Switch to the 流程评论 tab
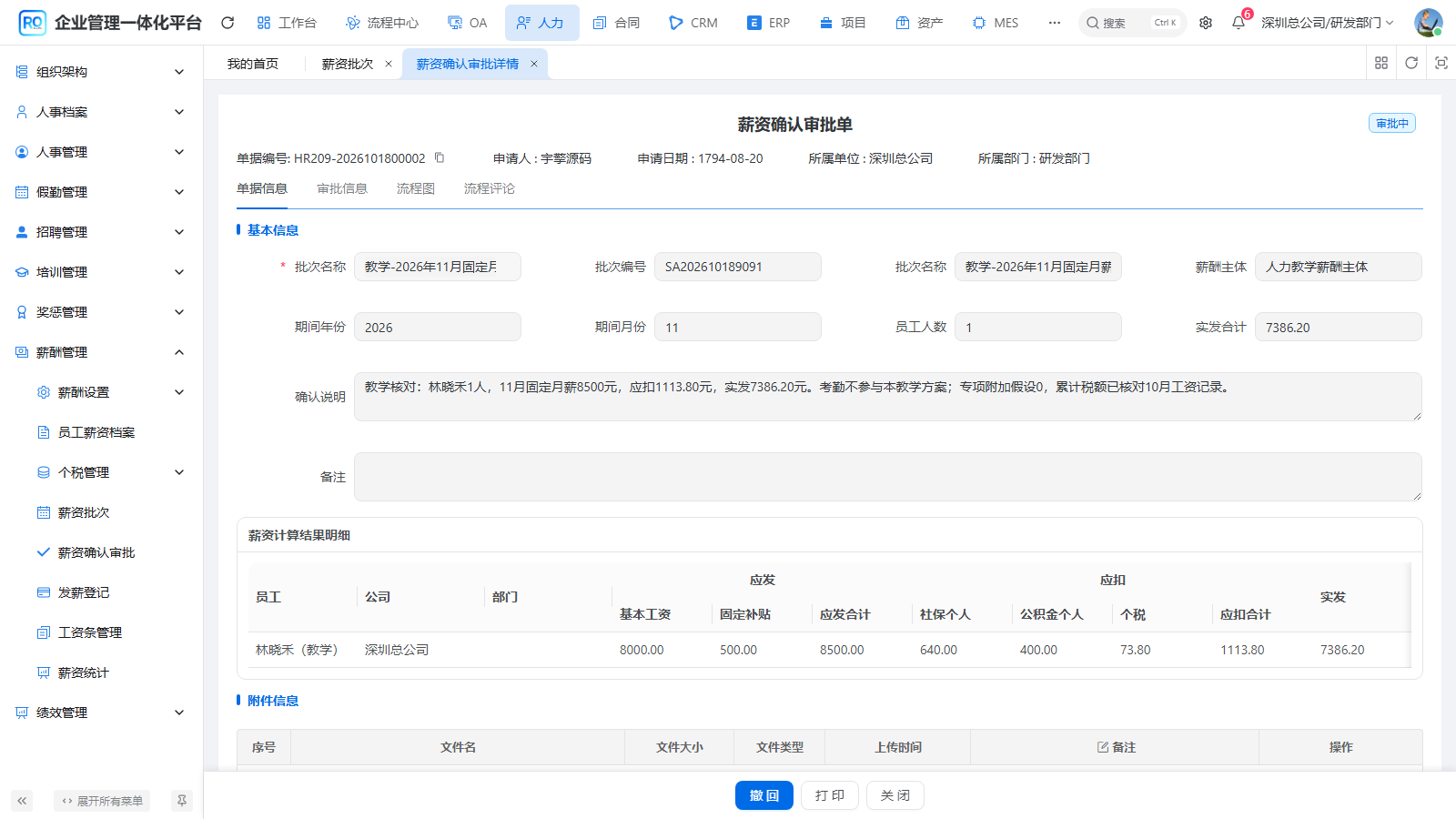Screen dimensions: 1456x819 (x=490, y=188)
